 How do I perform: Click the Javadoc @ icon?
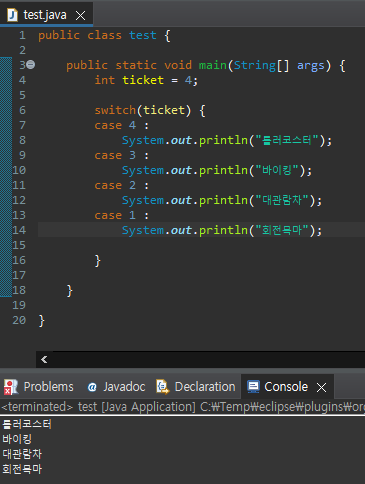tap(92, 387)
